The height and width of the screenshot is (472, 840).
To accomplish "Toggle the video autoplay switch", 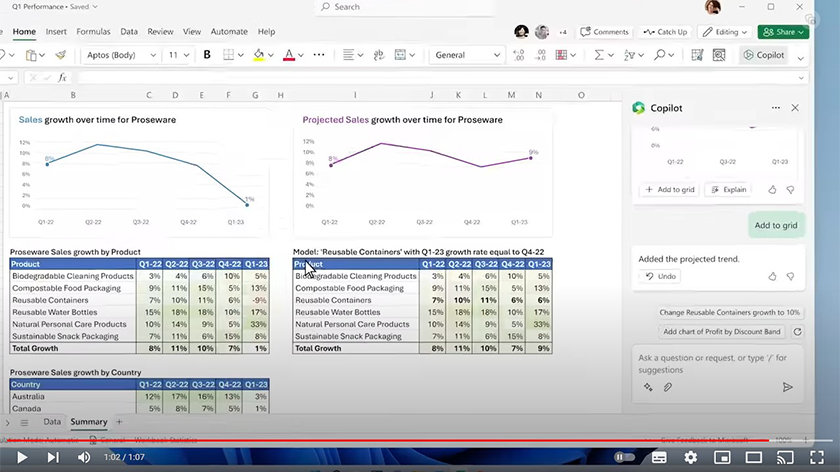I will click(624, 457).
